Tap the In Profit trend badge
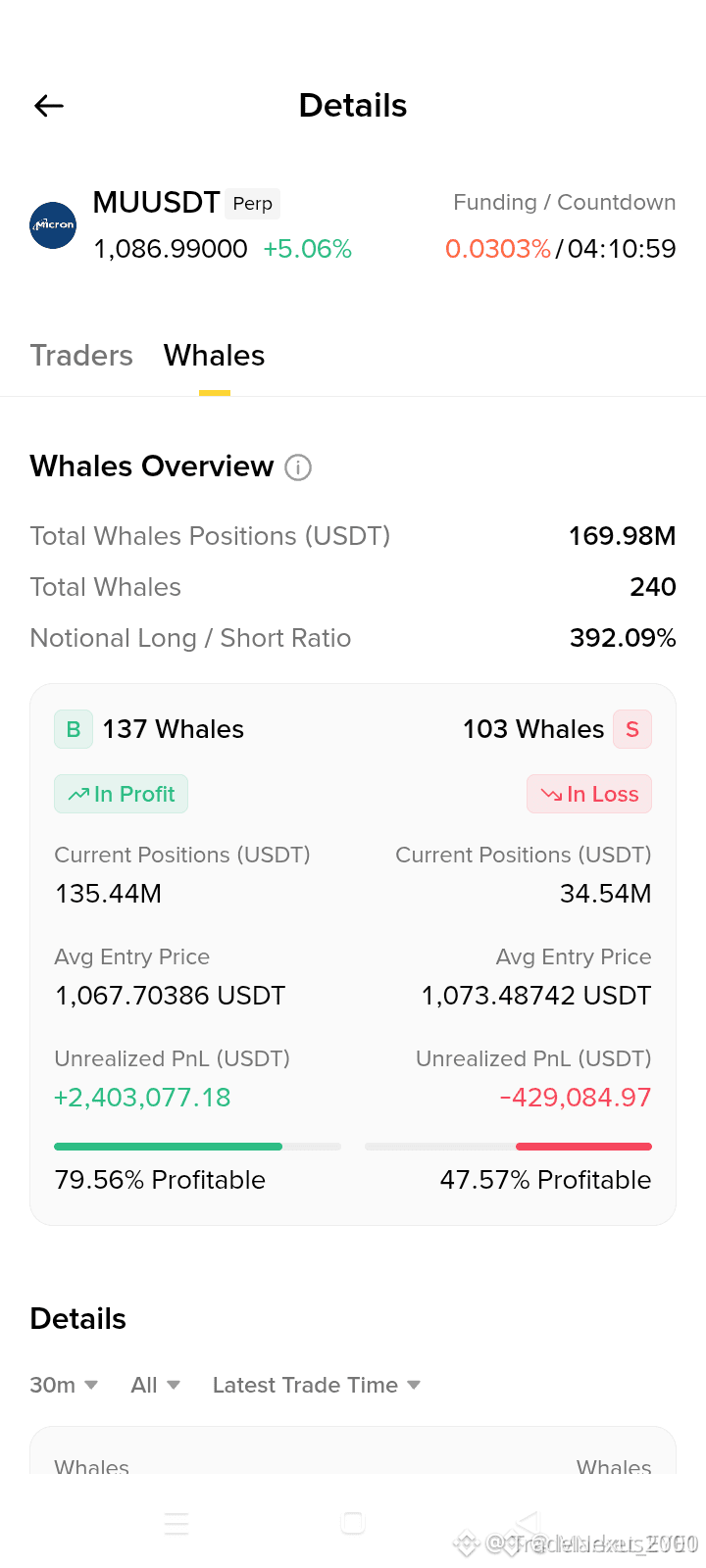 [x=121, y=794]
